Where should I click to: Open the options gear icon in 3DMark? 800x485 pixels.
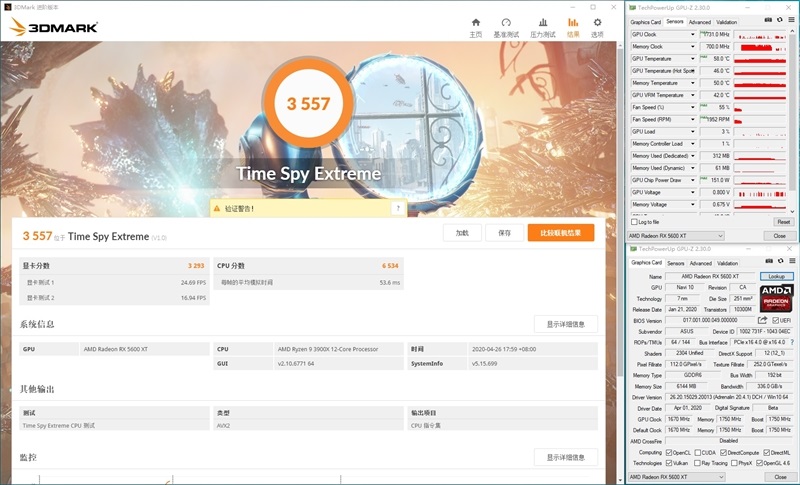tap(597, 26)
